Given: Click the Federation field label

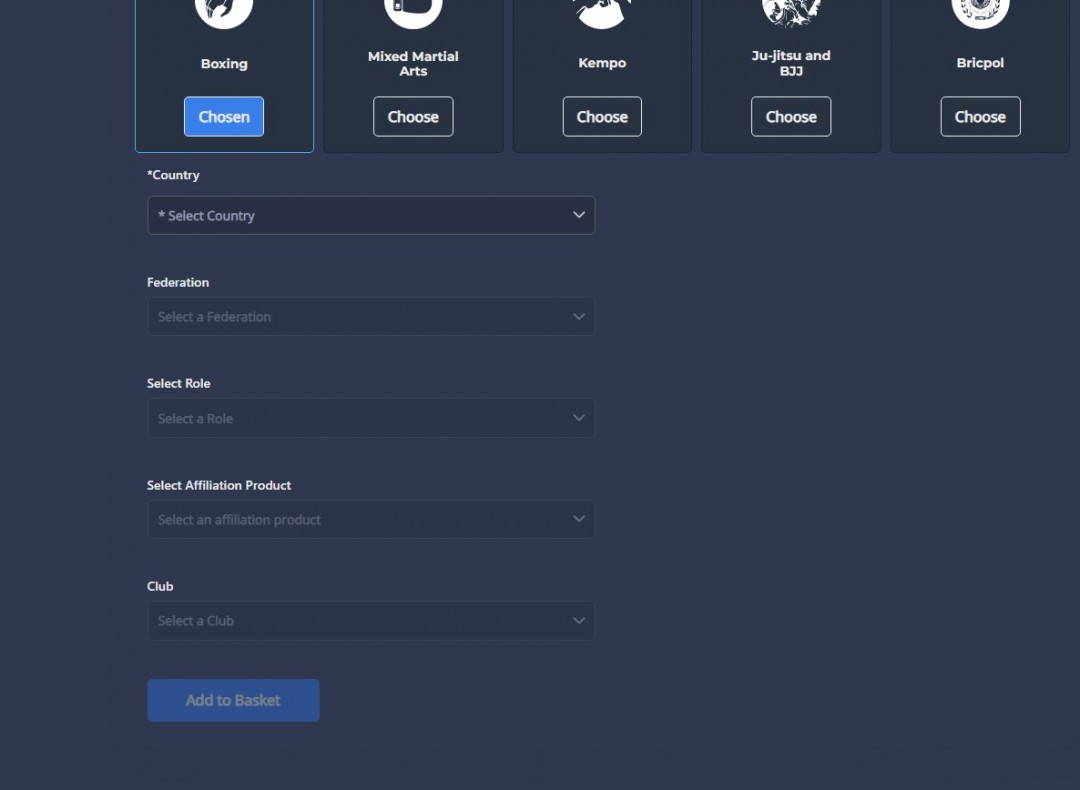Looking at the screenshot, I should 178,282.
